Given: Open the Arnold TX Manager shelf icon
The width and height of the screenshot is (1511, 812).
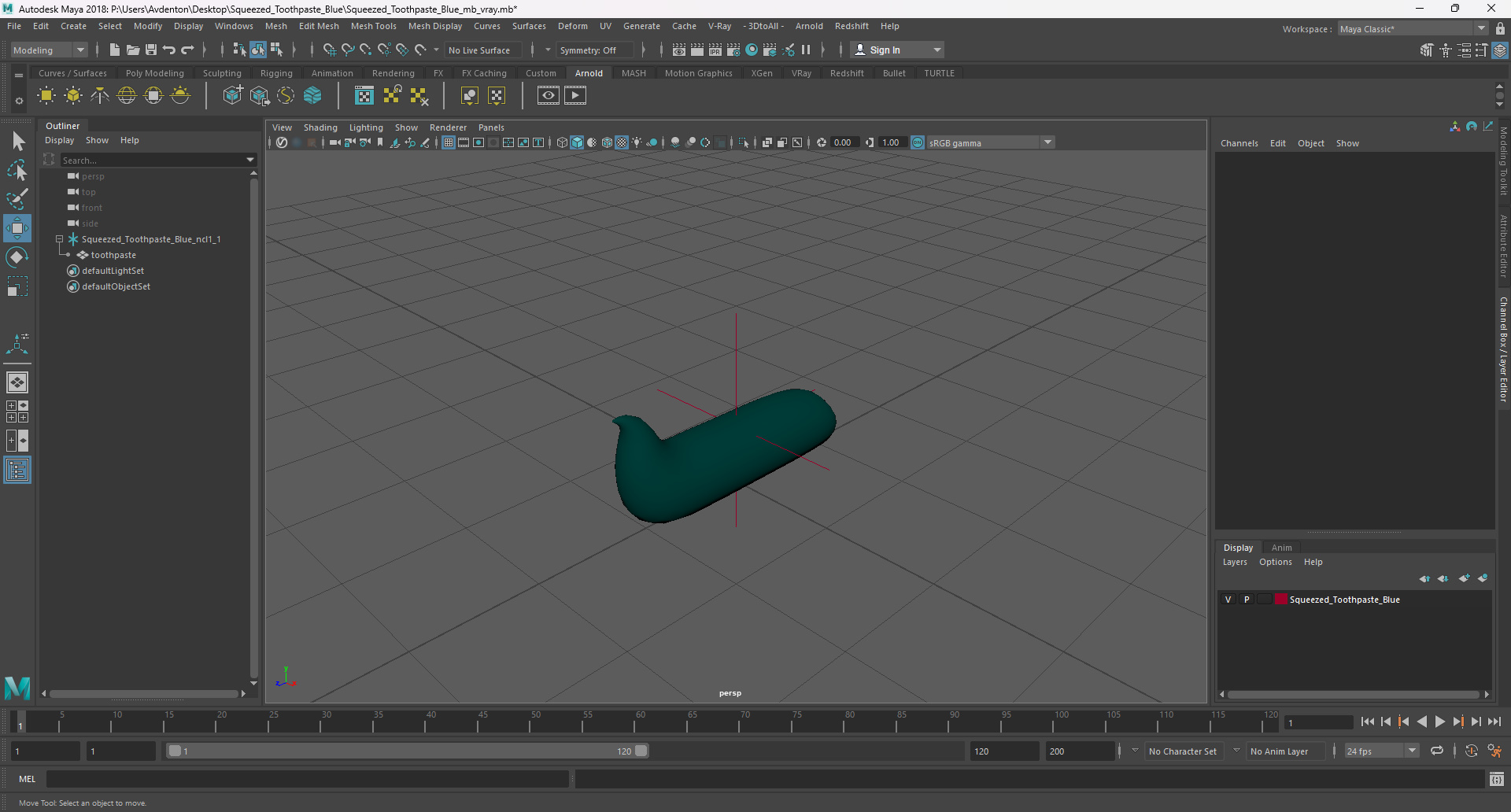Looking at the screenshot, I should point(364,96).
